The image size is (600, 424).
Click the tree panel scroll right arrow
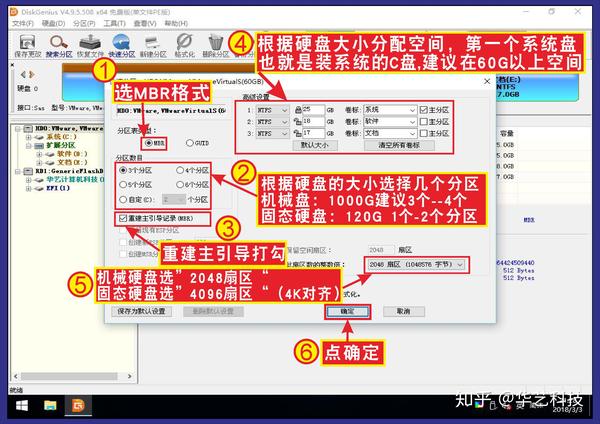coord(129,377)
